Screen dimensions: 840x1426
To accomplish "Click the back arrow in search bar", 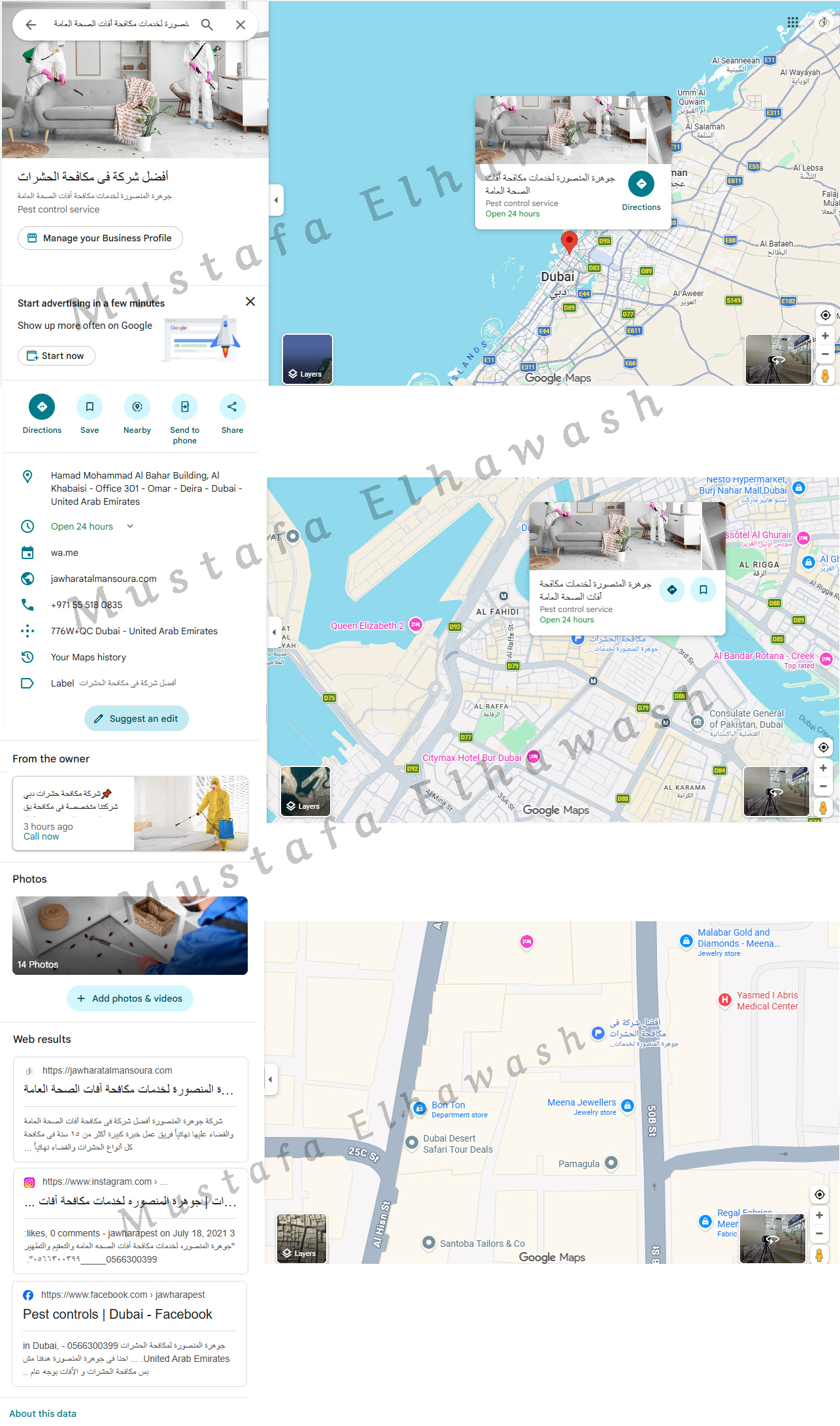I will click(31, 25).
